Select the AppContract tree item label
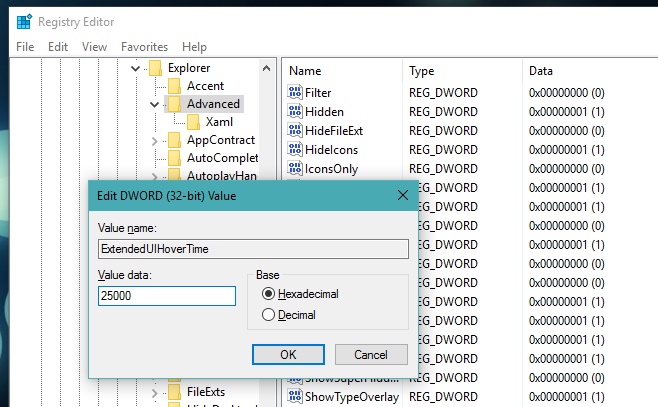 (x=221, y=140)
